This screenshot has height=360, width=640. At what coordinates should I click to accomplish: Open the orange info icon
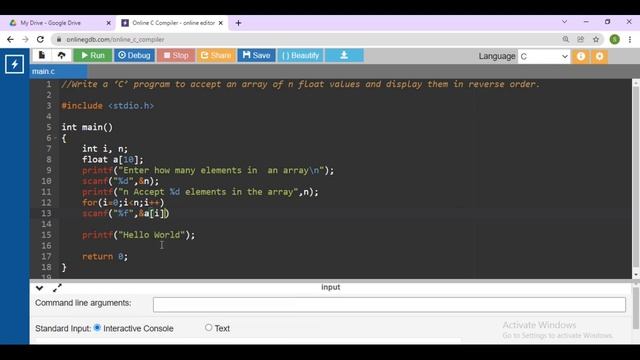tap(581, 56)
